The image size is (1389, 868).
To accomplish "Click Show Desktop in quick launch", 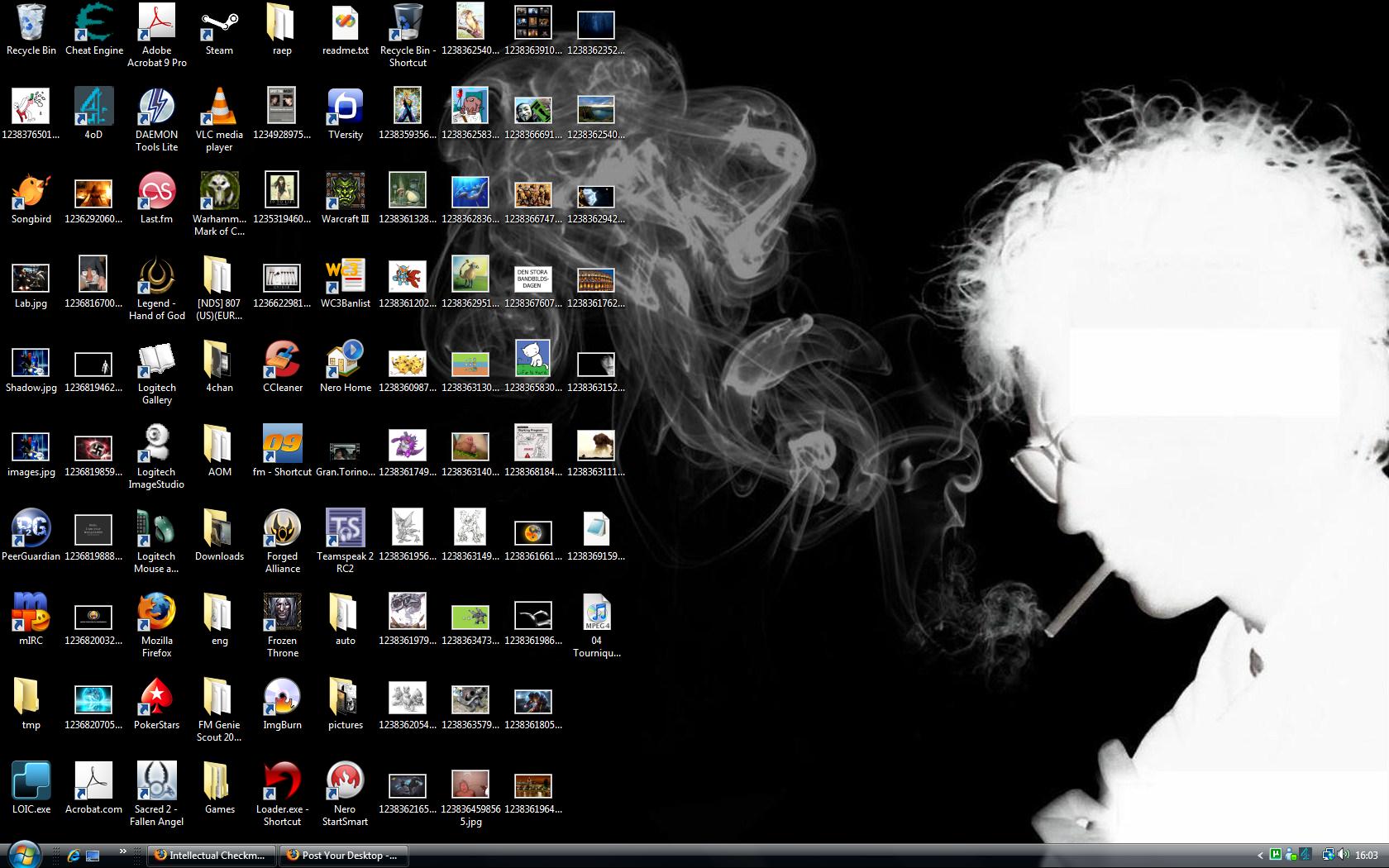I will pos(92,856).
